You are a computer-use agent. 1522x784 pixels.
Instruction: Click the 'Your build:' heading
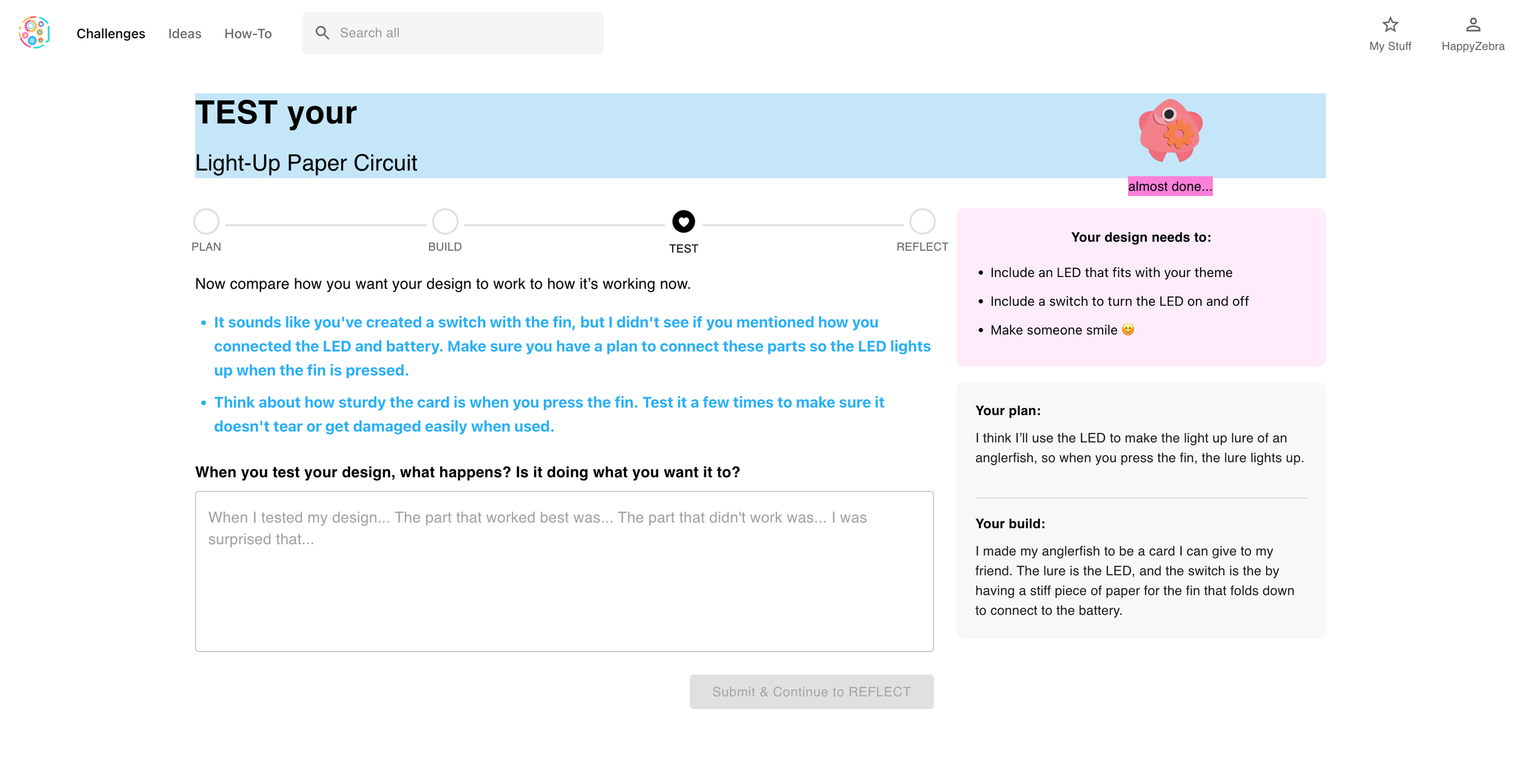point(1010,524)
